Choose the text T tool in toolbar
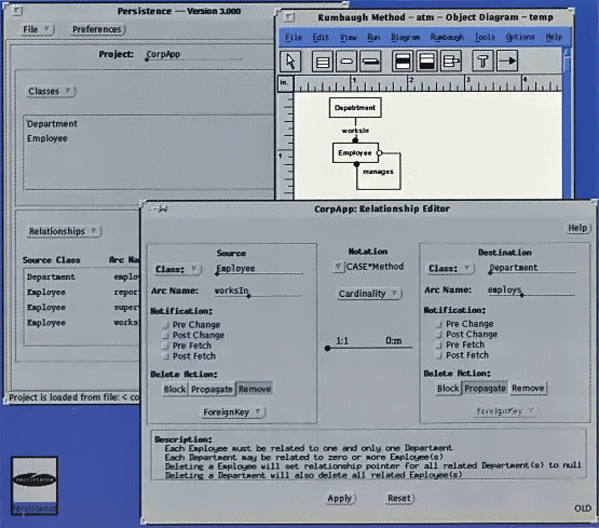Screen dimensions: 599x528 (x=482, y=61)
